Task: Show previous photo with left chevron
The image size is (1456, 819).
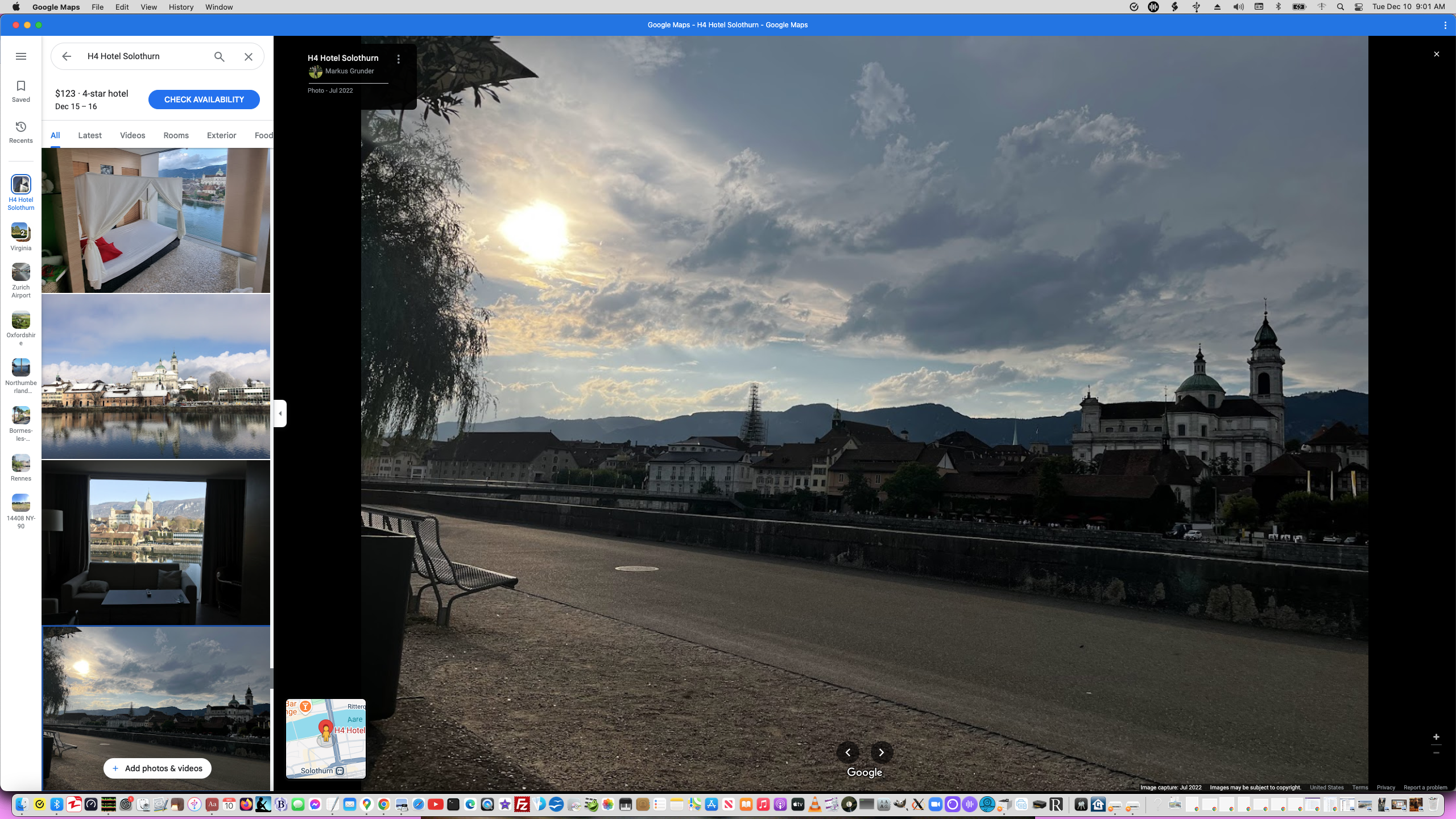Action: click(848, 752)
